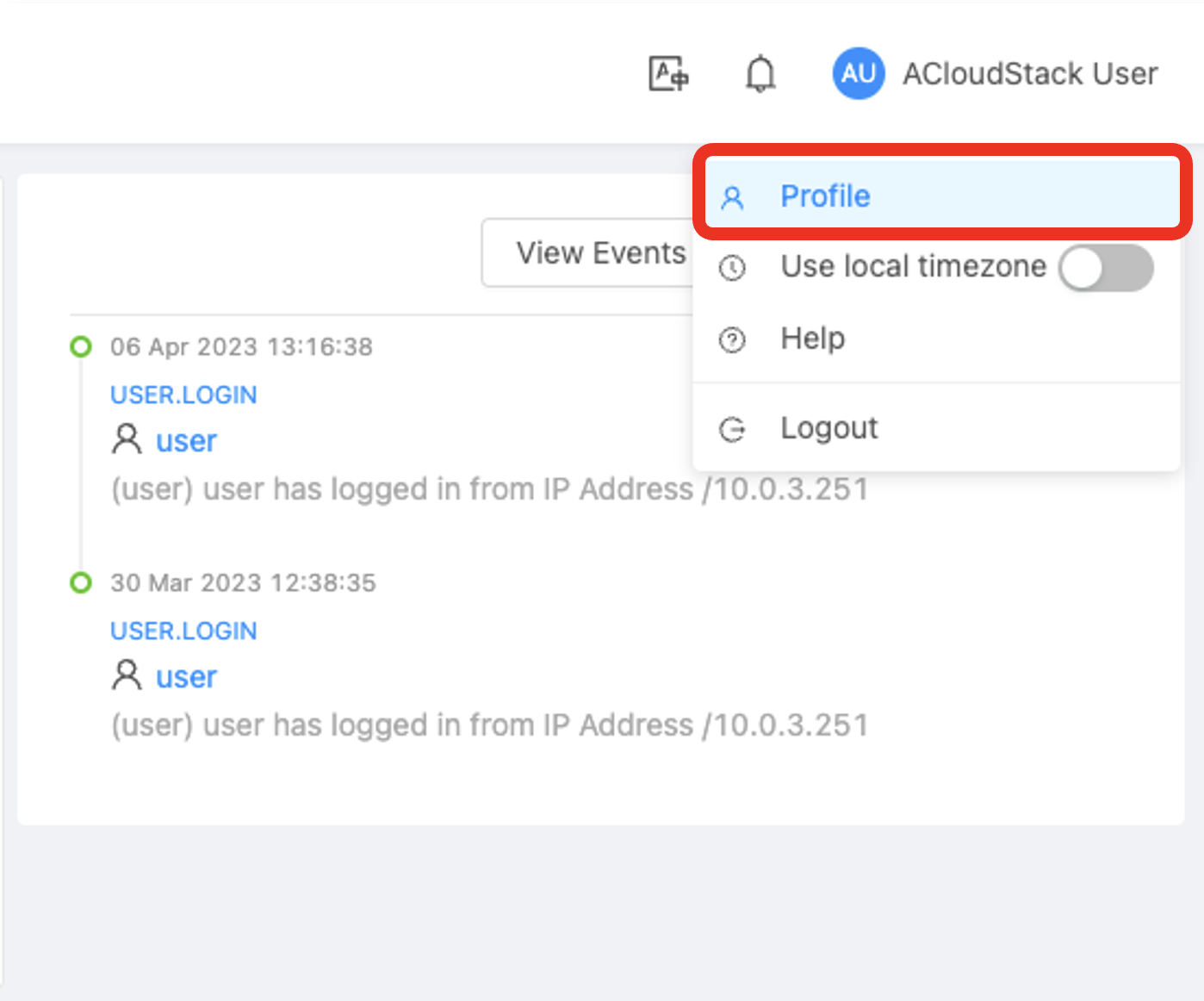Screen dimensions: 1204x1001
Task: Select Profile from the user menu
Action: pyautogui.click(x=825, y=196)
